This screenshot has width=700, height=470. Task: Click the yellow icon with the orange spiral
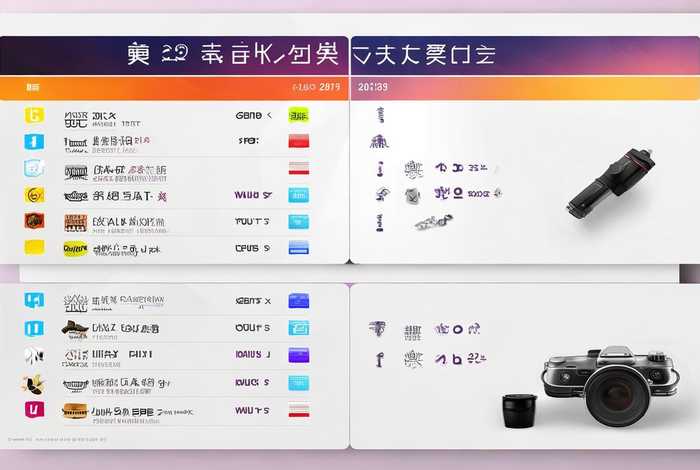click(x=34, y=195)
